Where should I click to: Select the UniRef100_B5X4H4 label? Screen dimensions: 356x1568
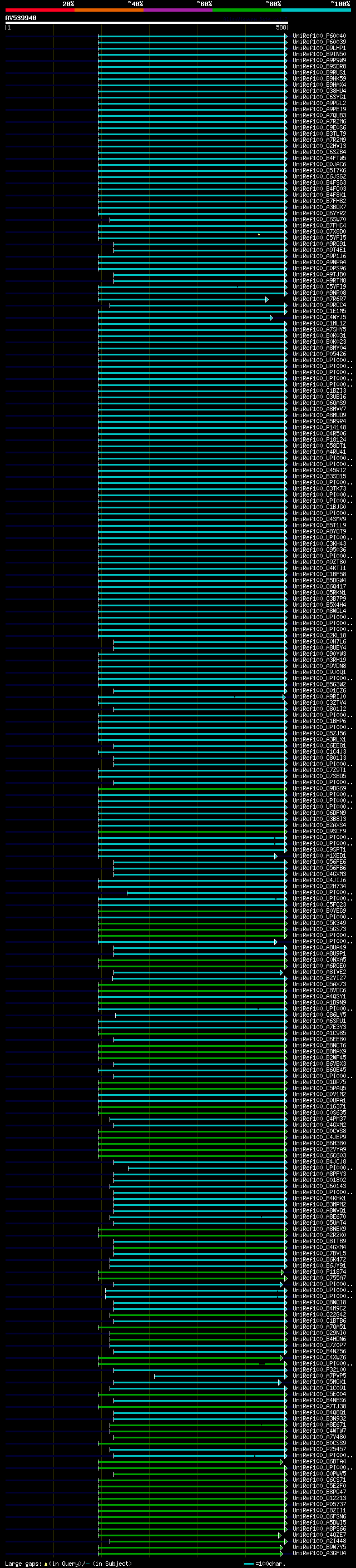[319, 605]
